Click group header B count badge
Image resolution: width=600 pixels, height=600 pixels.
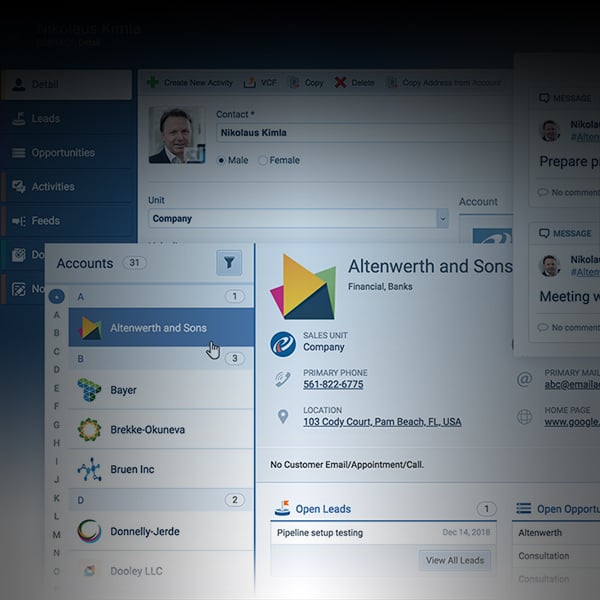point(235,359)
